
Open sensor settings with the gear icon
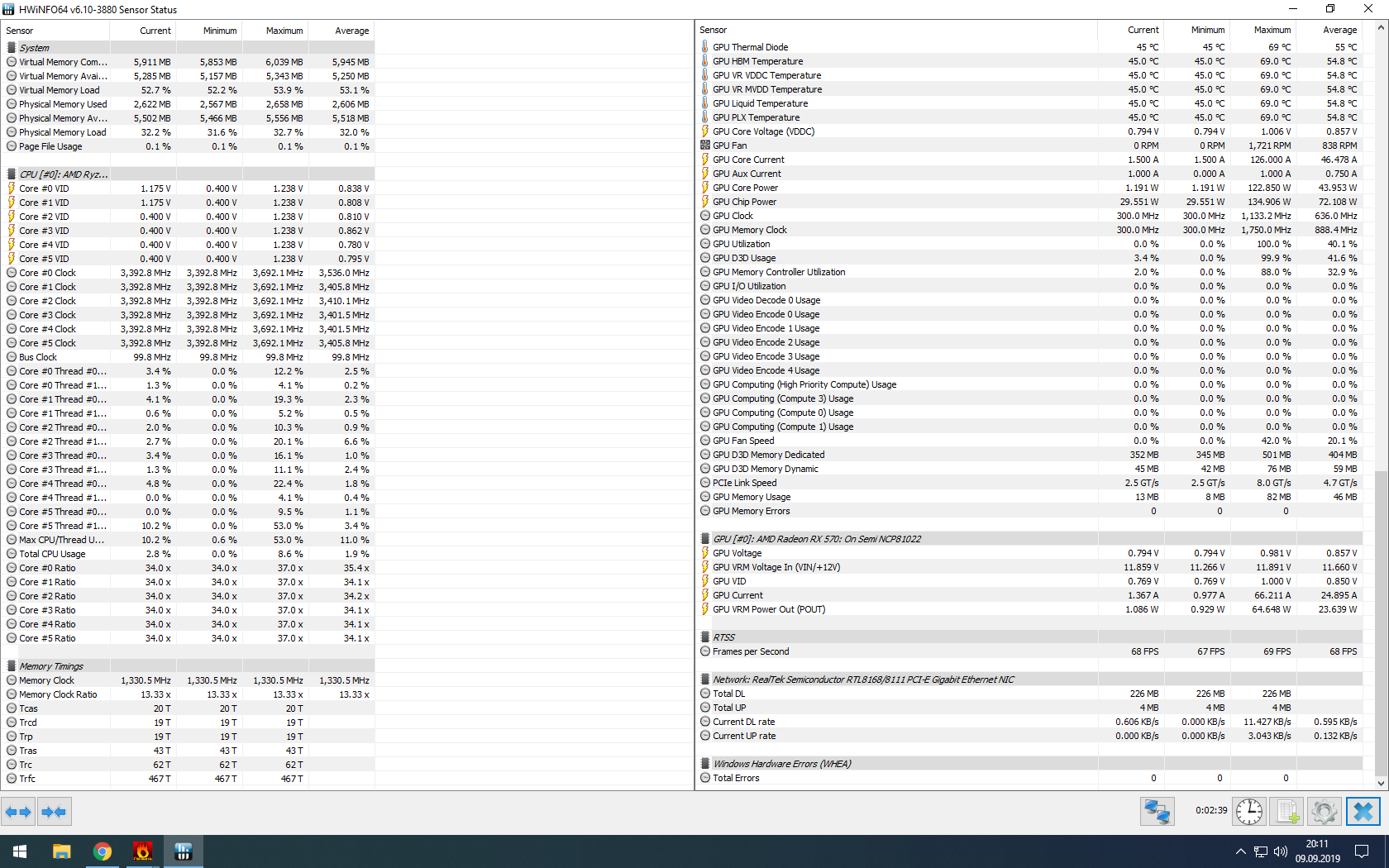[1324, 812]
